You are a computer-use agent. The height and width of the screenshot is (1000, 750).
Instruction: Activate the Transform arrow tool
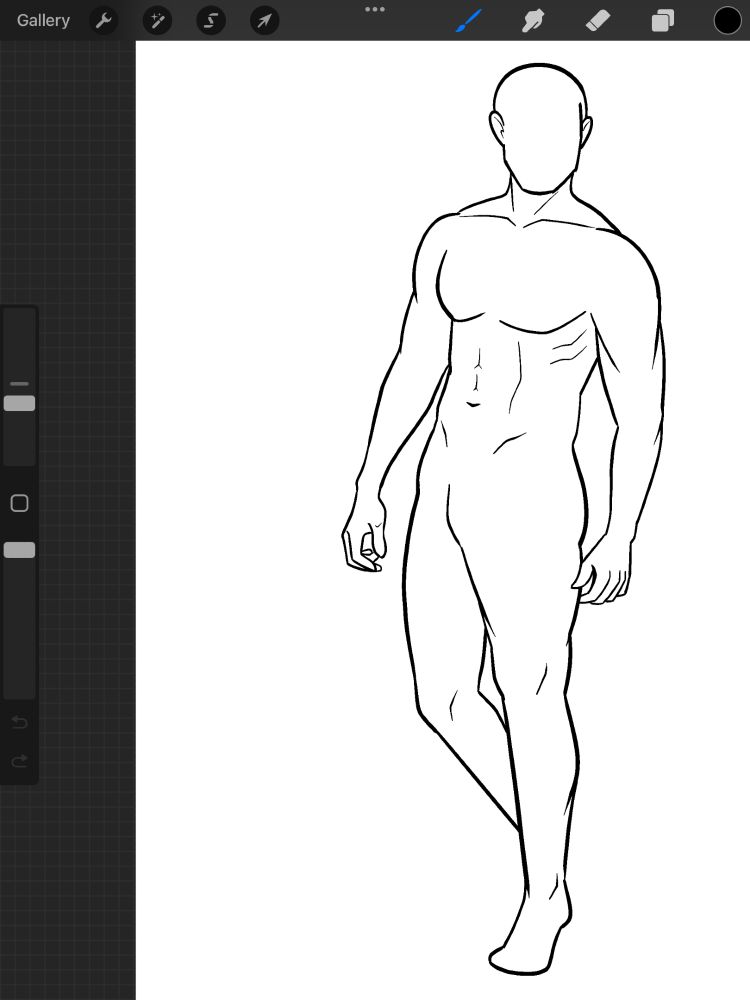click(265, 21)
